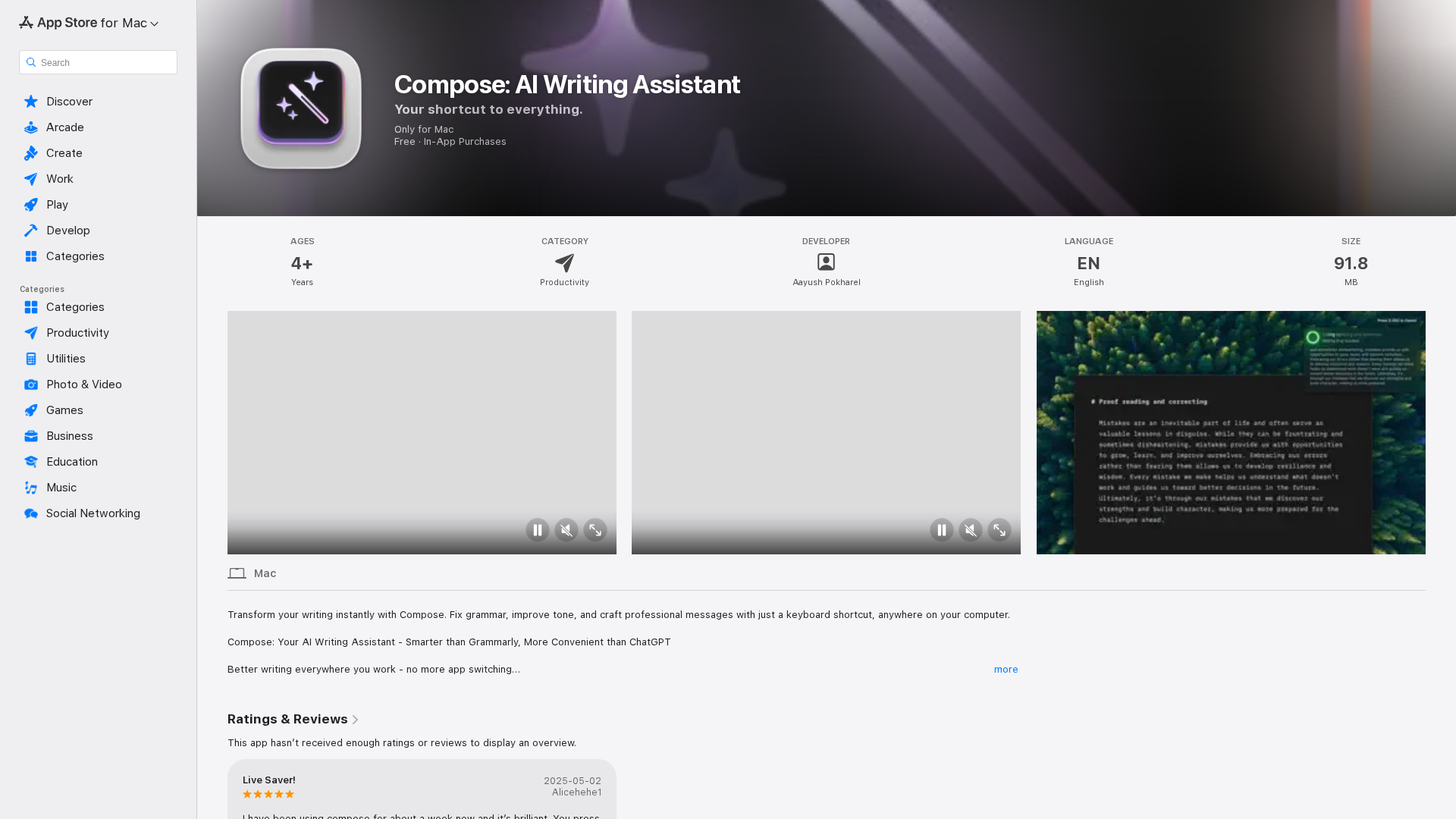The image size is (1456, 819).
Task: Click the Productivity category paper plane icon
Action: [x=564, y=263]
